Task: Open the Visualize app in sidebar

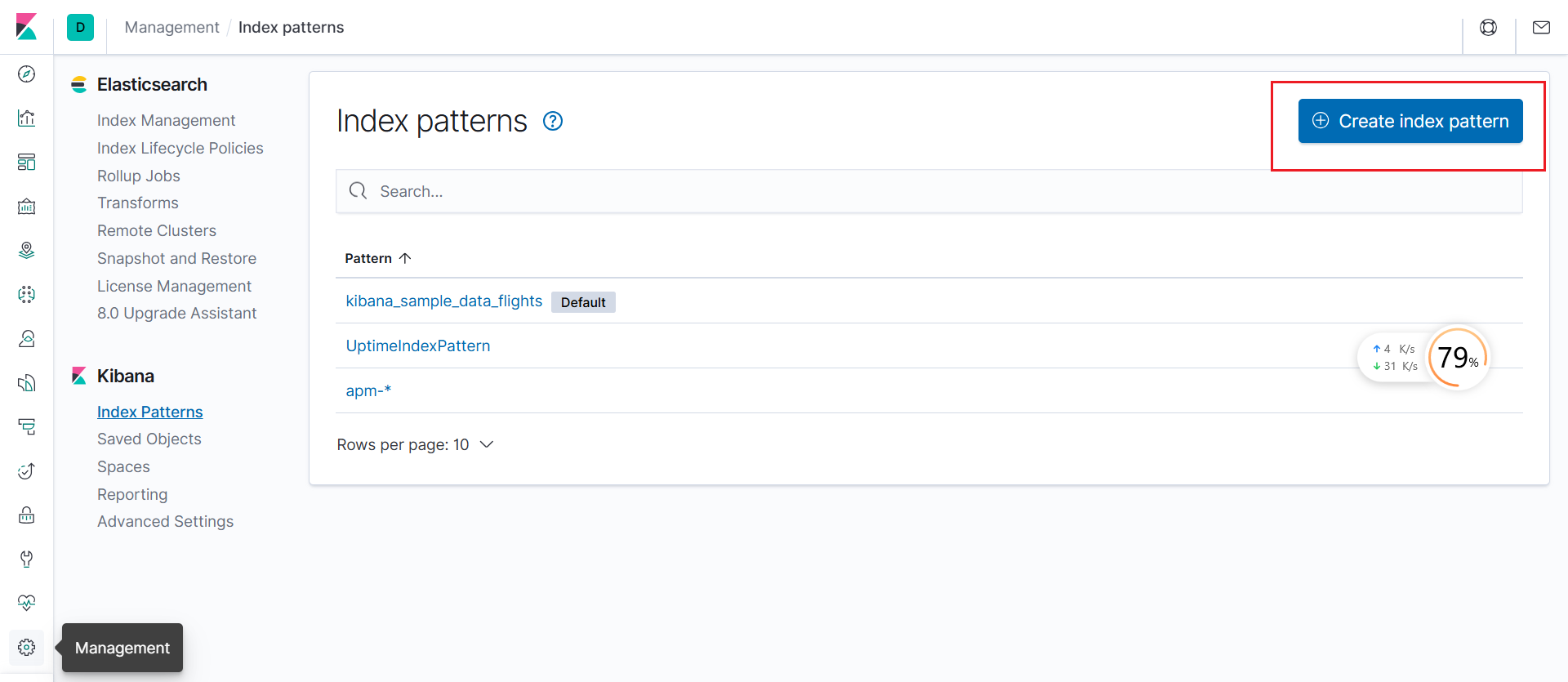Action: click(x=26, y=118)
